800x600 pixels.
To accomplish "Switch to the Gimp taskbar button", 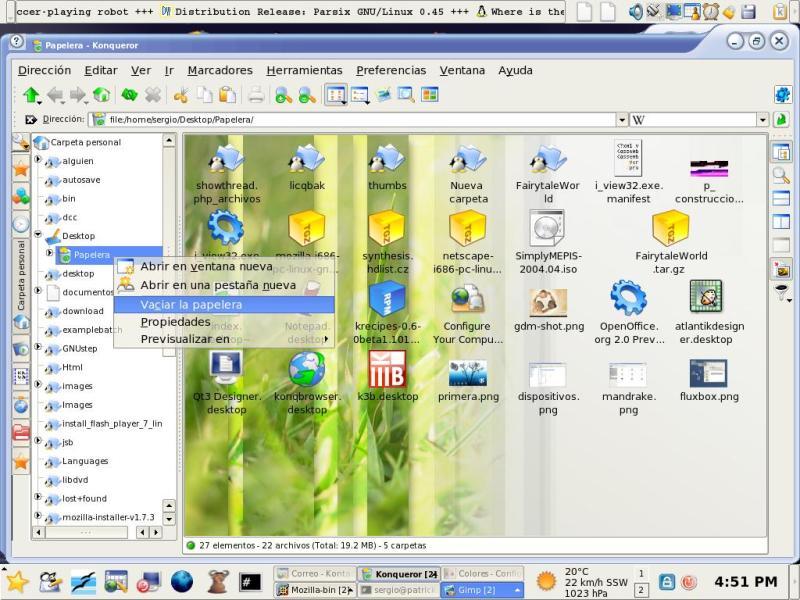I will pos(482,590).
